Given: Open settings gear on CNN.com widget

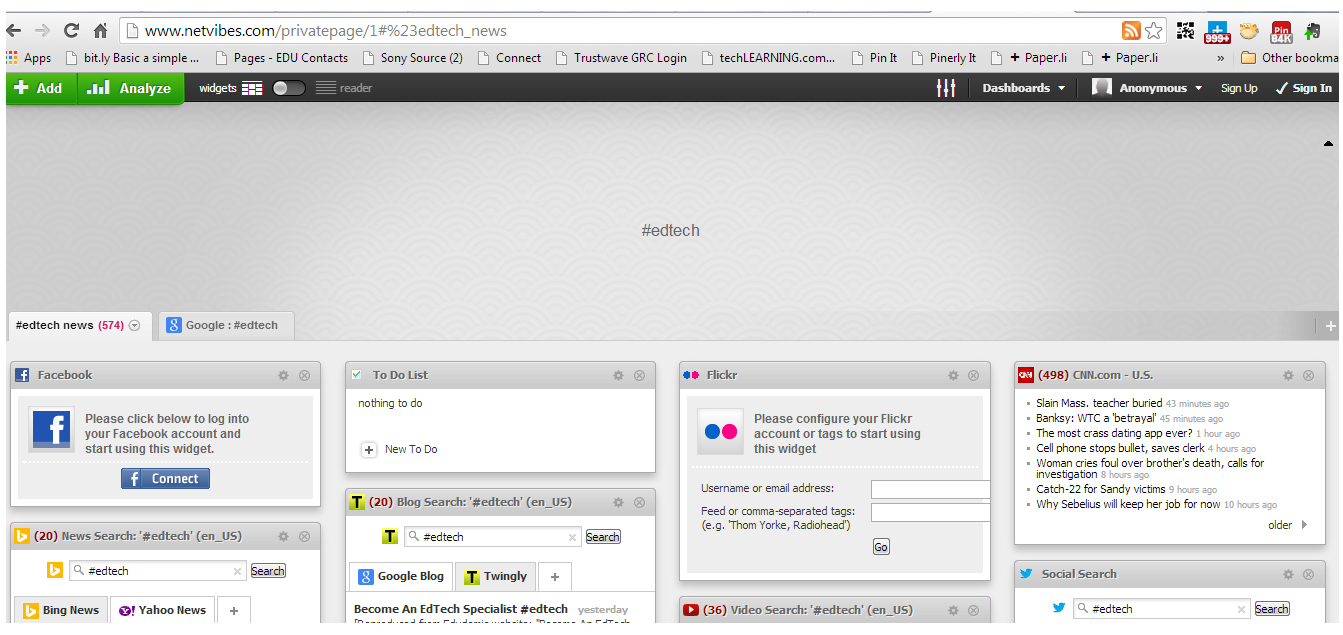Looking at the screenshot, I should 1288,375.
